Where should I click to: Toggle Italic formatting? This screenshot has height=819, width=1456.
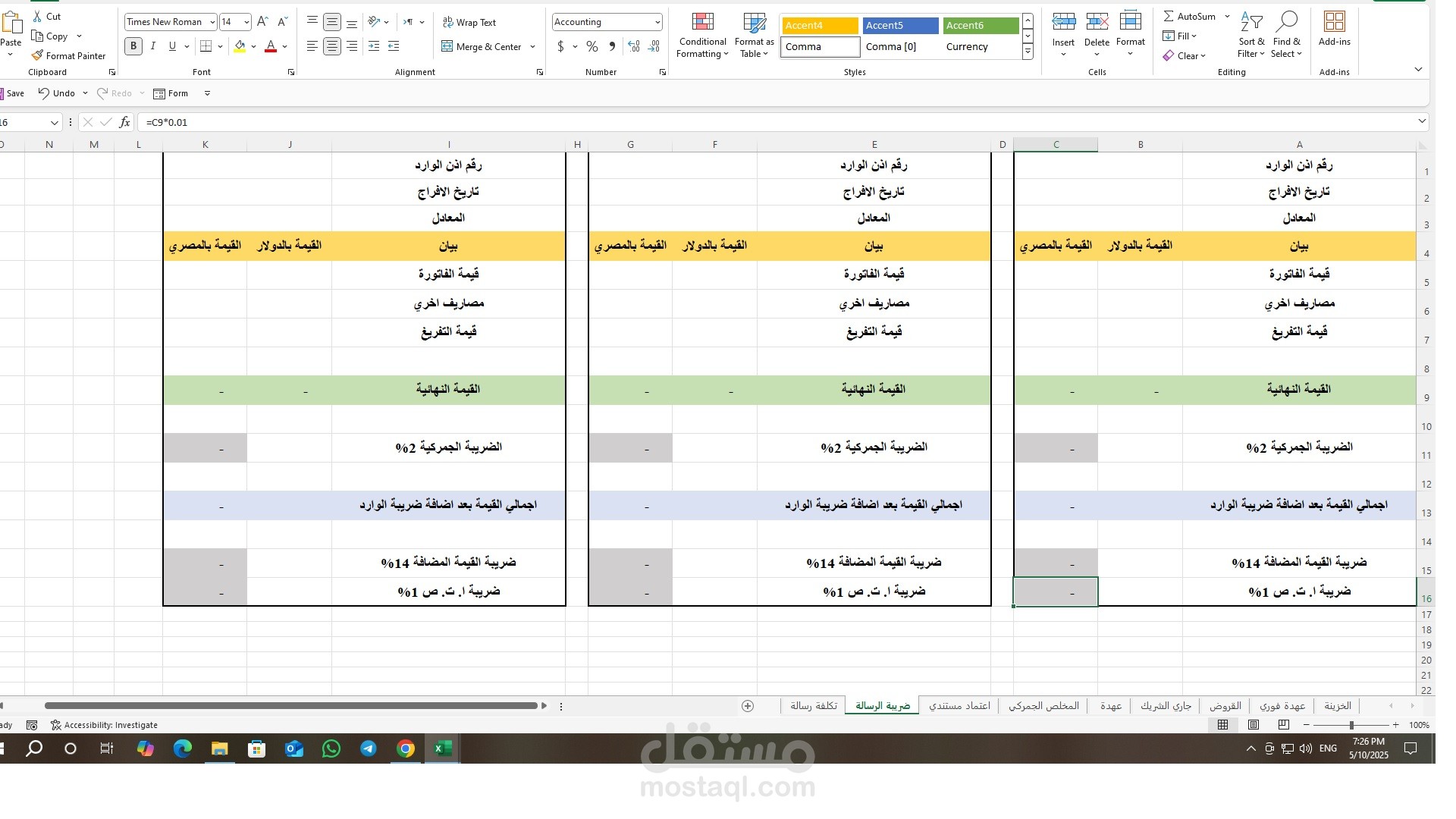[x=153, y=46]
